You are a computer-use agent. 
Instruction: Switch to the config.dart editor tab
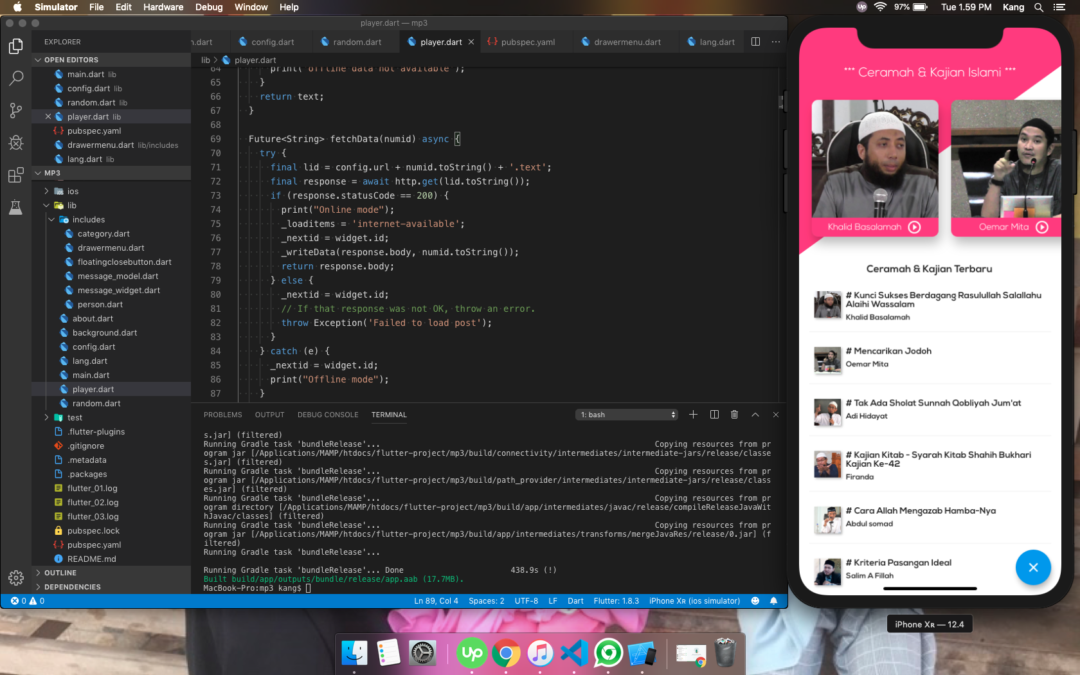(x=271, y=42)
